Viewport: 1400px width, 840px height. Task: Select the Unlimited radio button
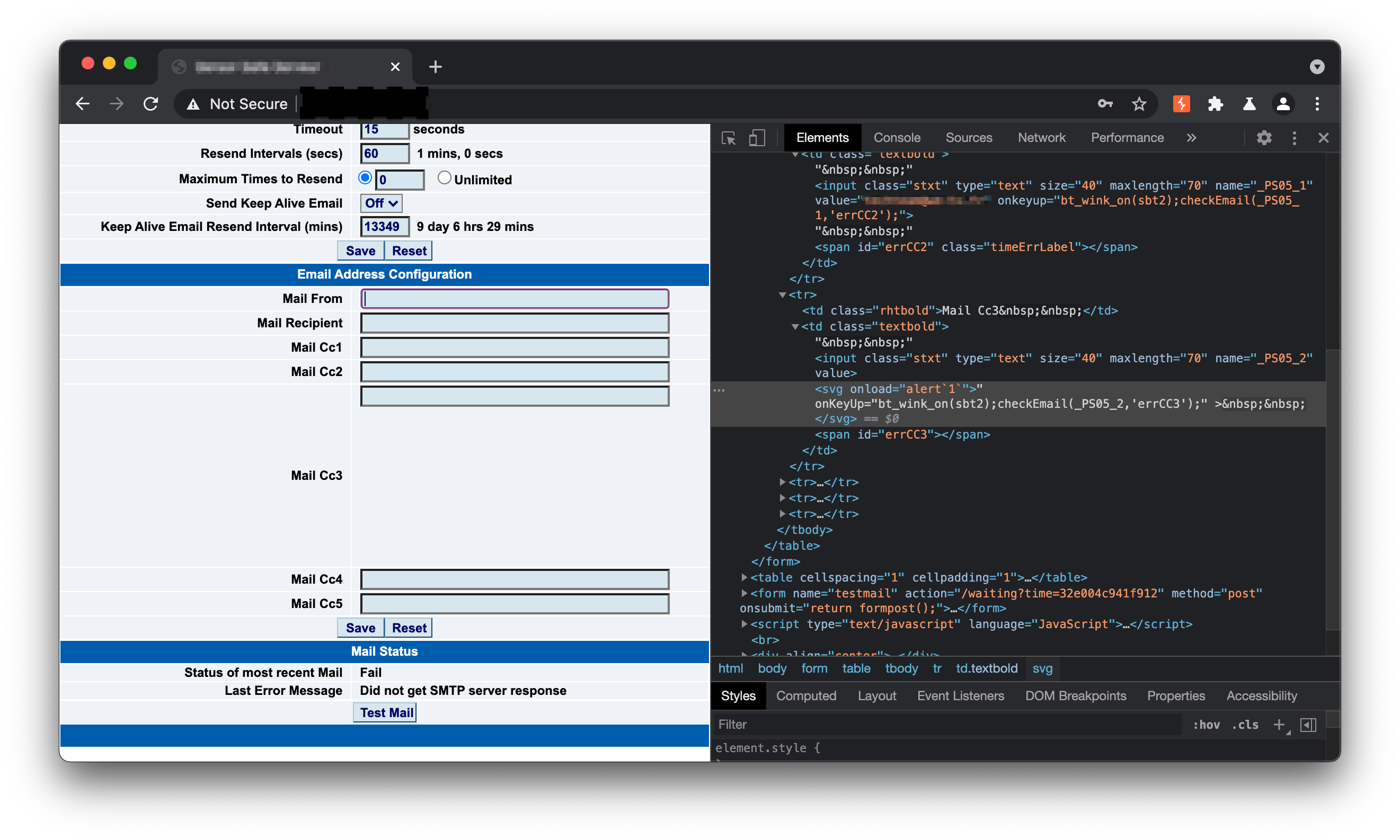coord(444,178)
